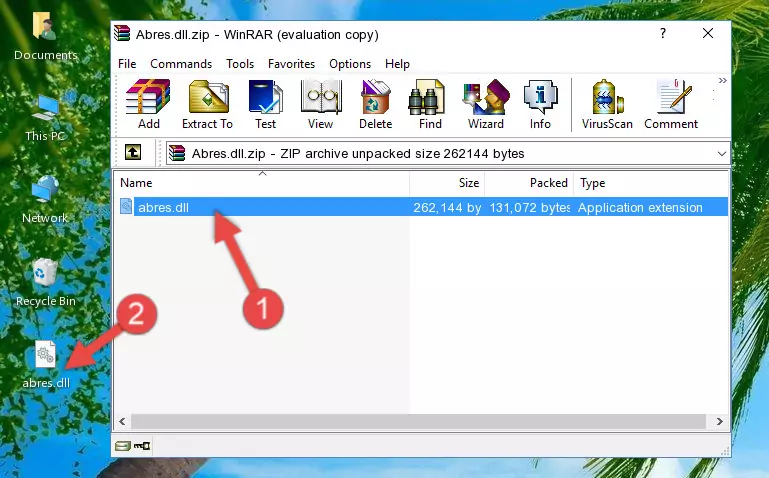Open the Comment tool
This screenshot has width=769, height=478.
tap(671, 104)
